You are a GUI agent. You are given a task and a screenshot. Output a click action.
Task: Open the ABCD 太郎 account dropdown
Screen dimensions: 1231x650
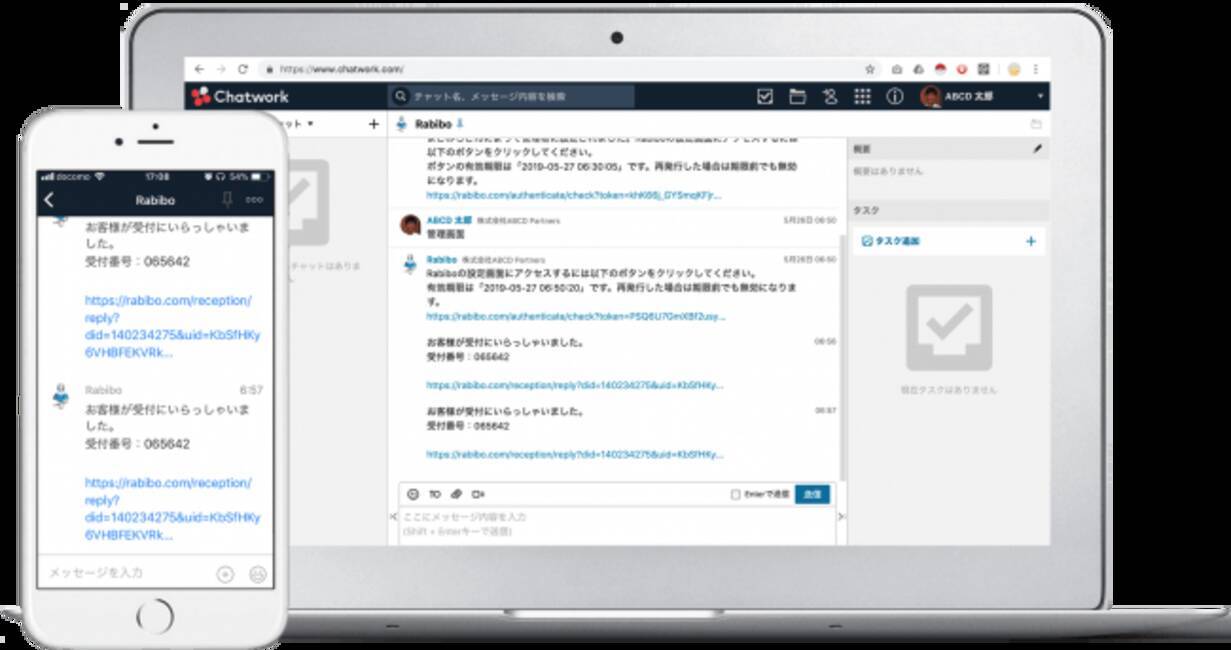click(1040, 97)
